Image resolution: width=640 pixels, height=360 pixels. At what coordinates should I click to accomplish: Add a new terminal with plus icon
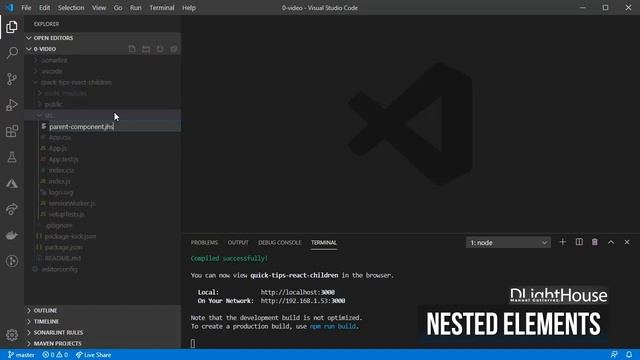tap(562, 242)
